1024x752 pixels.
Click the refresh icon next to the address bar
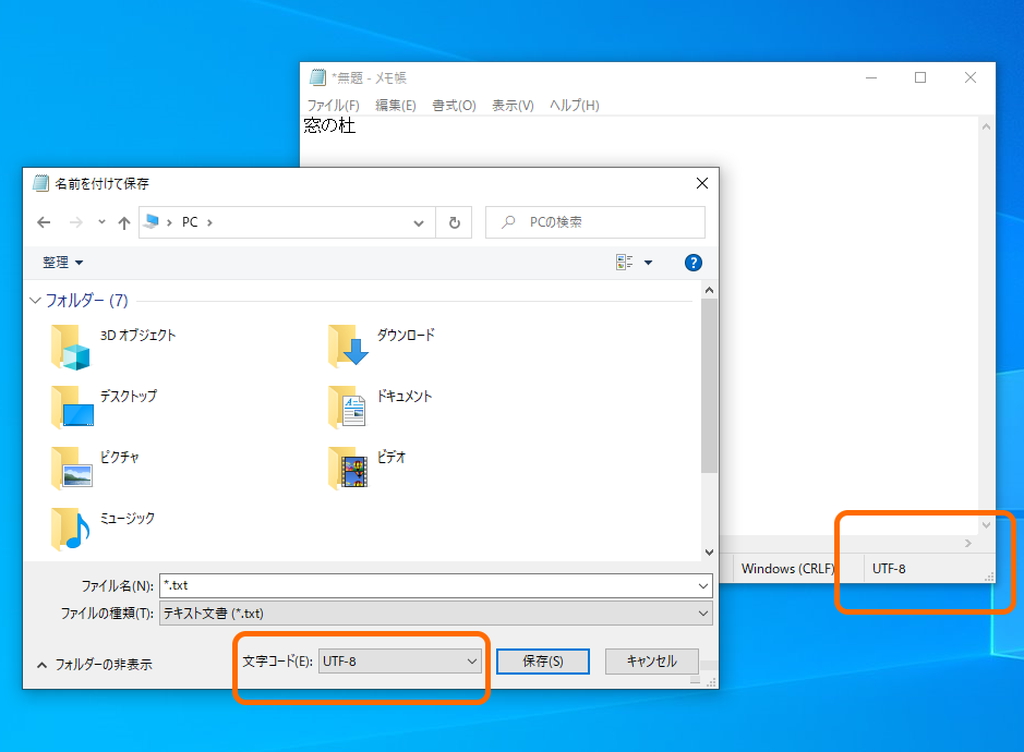[454, 222]
